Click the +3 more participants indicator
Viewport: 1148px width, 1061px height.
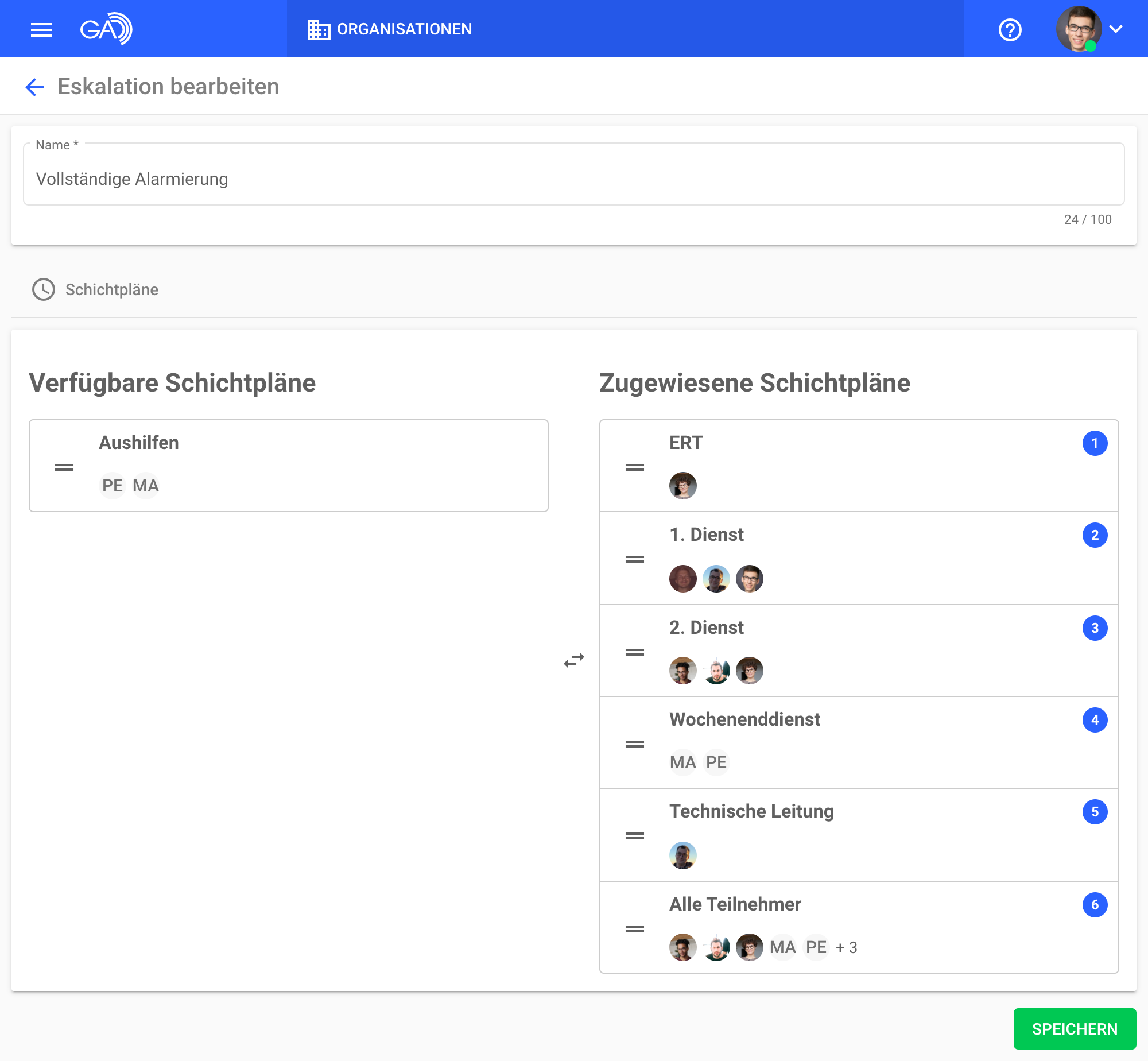coord(846,947)
